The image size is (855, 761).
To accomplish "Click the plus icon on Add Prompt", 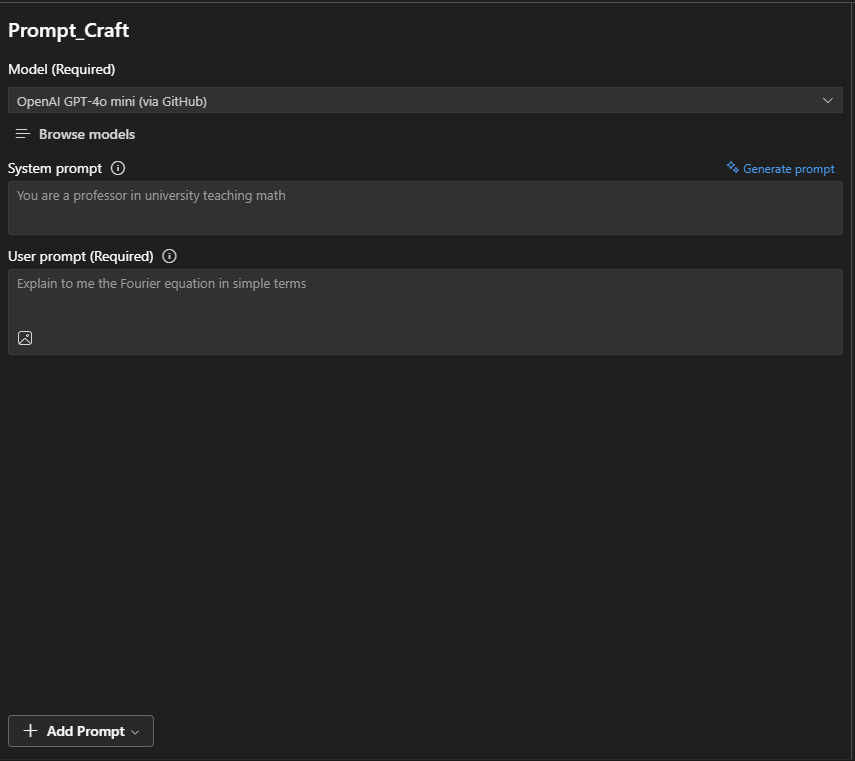I will pos(30,731).
